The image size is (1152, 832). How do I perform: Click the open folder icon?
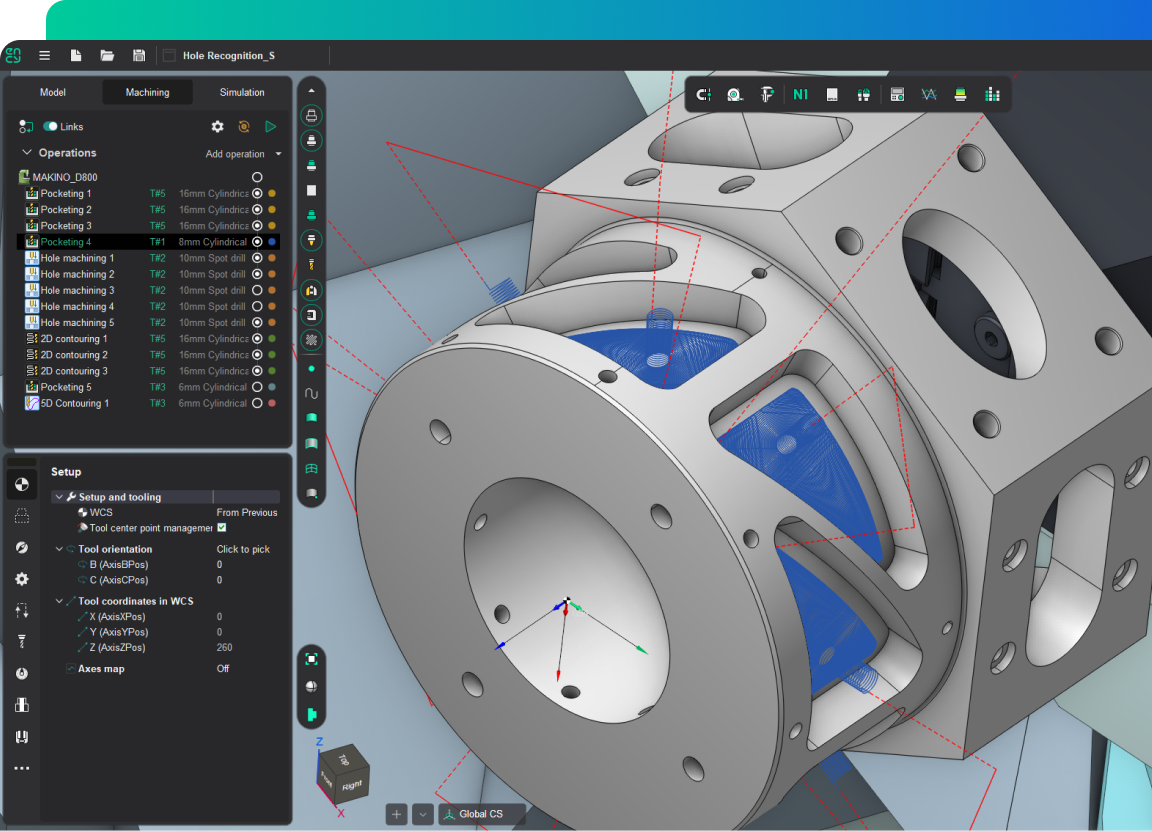(107, 56)
